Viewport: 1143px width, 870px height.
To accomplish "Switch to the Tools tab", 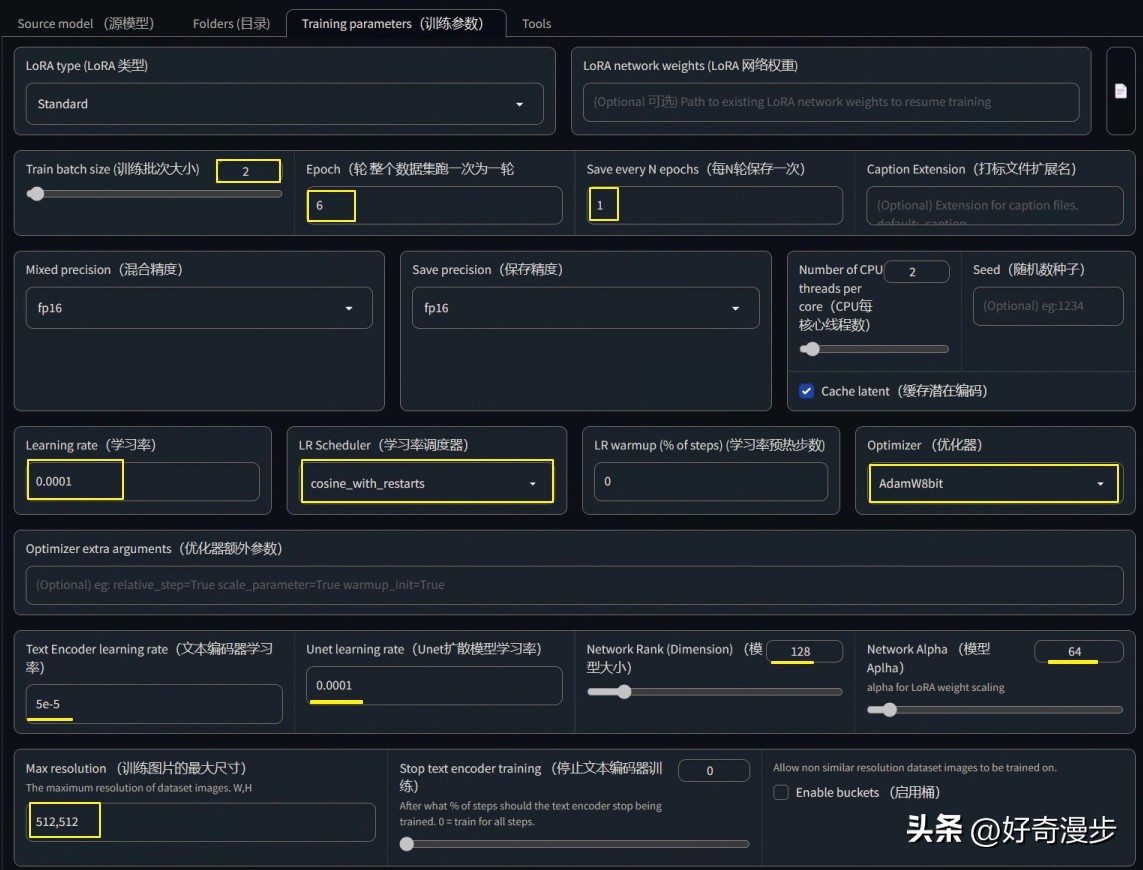I will pyautogui.click(x=536, y=23).
